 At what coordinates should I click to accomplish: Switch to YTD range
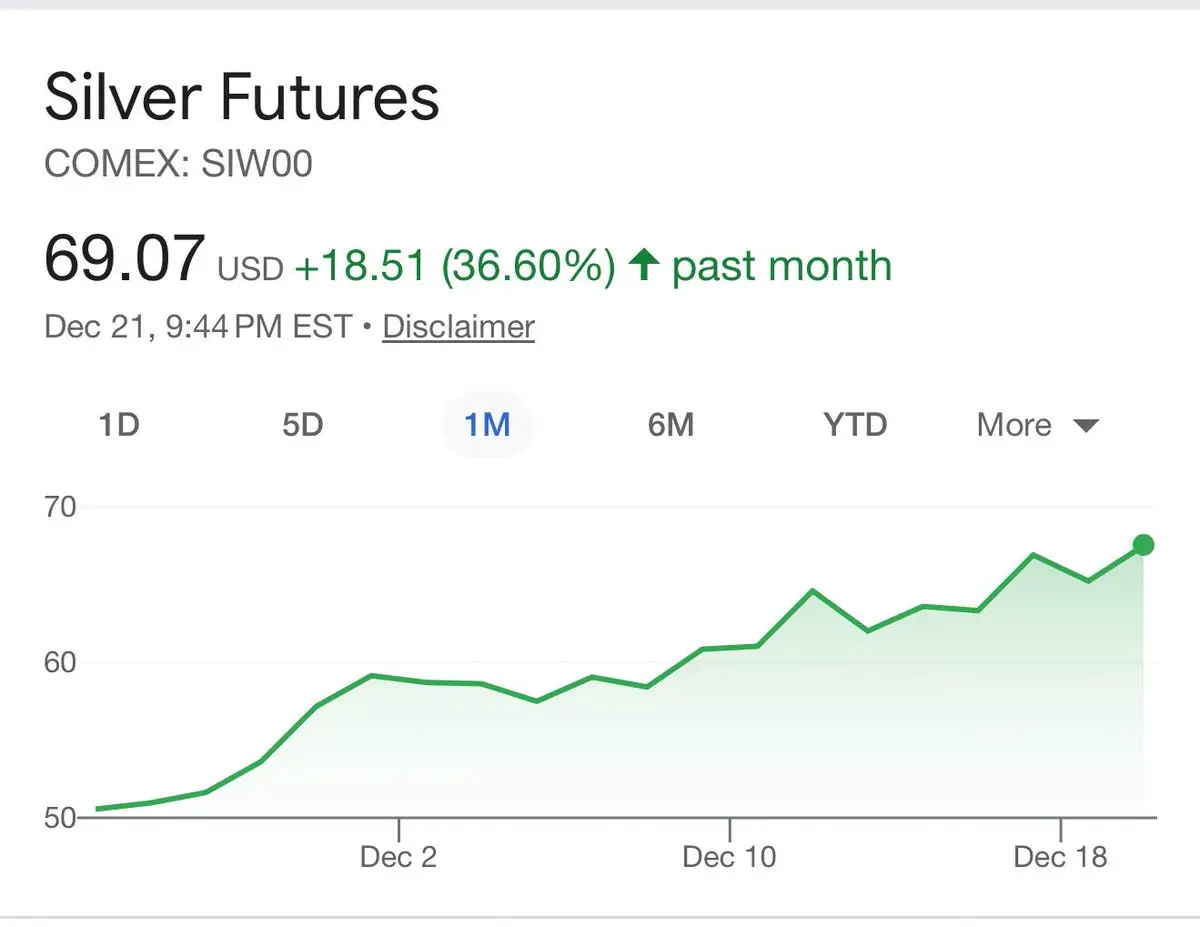[855, 425]
